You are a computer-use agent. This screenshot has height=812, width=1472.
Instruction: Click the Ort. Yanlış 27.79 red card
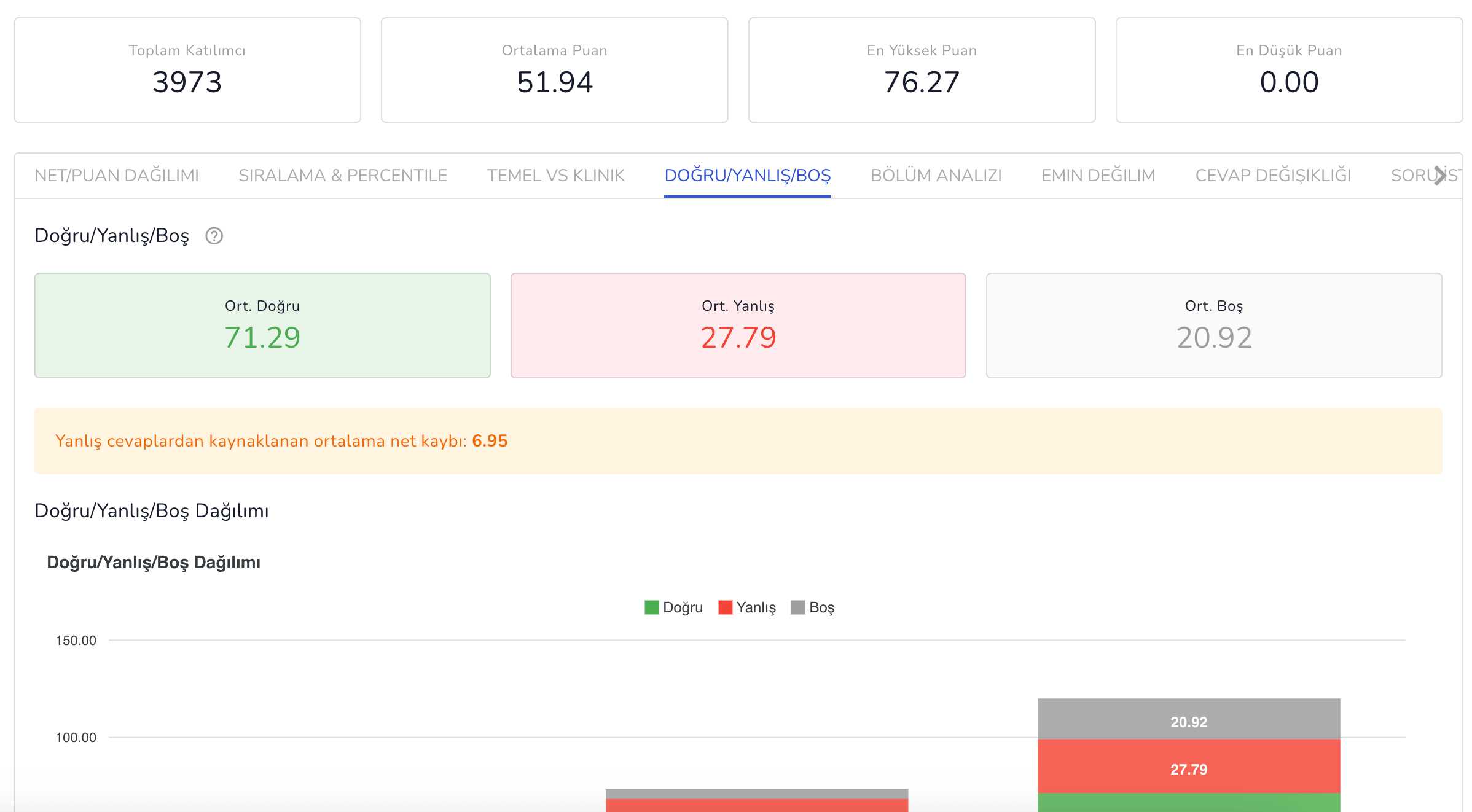tap(738, 326)
